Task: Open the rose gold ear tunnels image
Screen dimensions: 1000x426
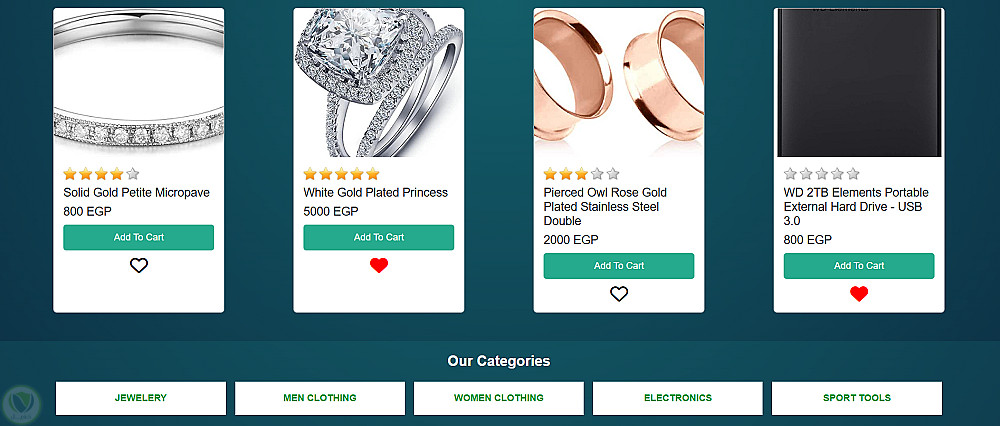Action: click(619, 83)
